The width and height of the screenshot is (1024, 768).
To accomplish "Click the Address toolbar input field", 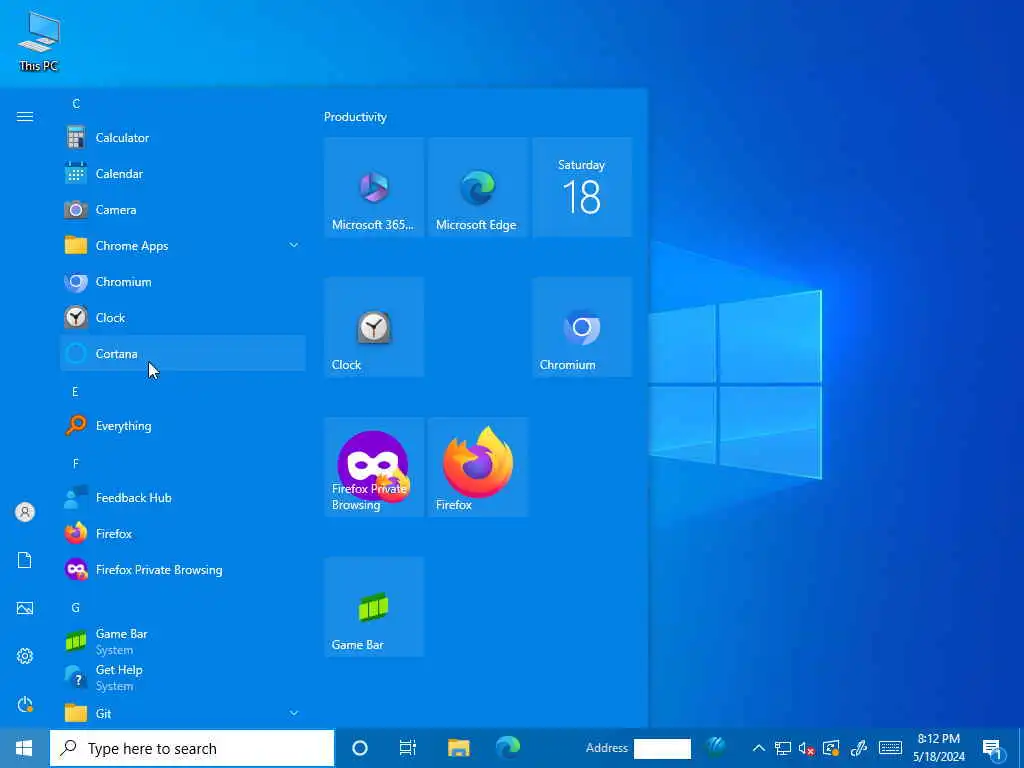I will click(662, 748).
